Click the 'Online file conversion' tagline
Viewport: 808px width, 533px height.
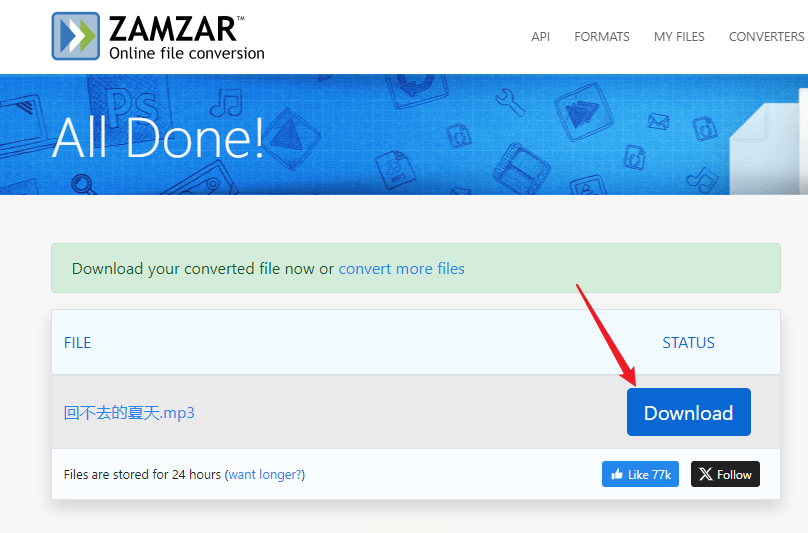tap(186, 53)
